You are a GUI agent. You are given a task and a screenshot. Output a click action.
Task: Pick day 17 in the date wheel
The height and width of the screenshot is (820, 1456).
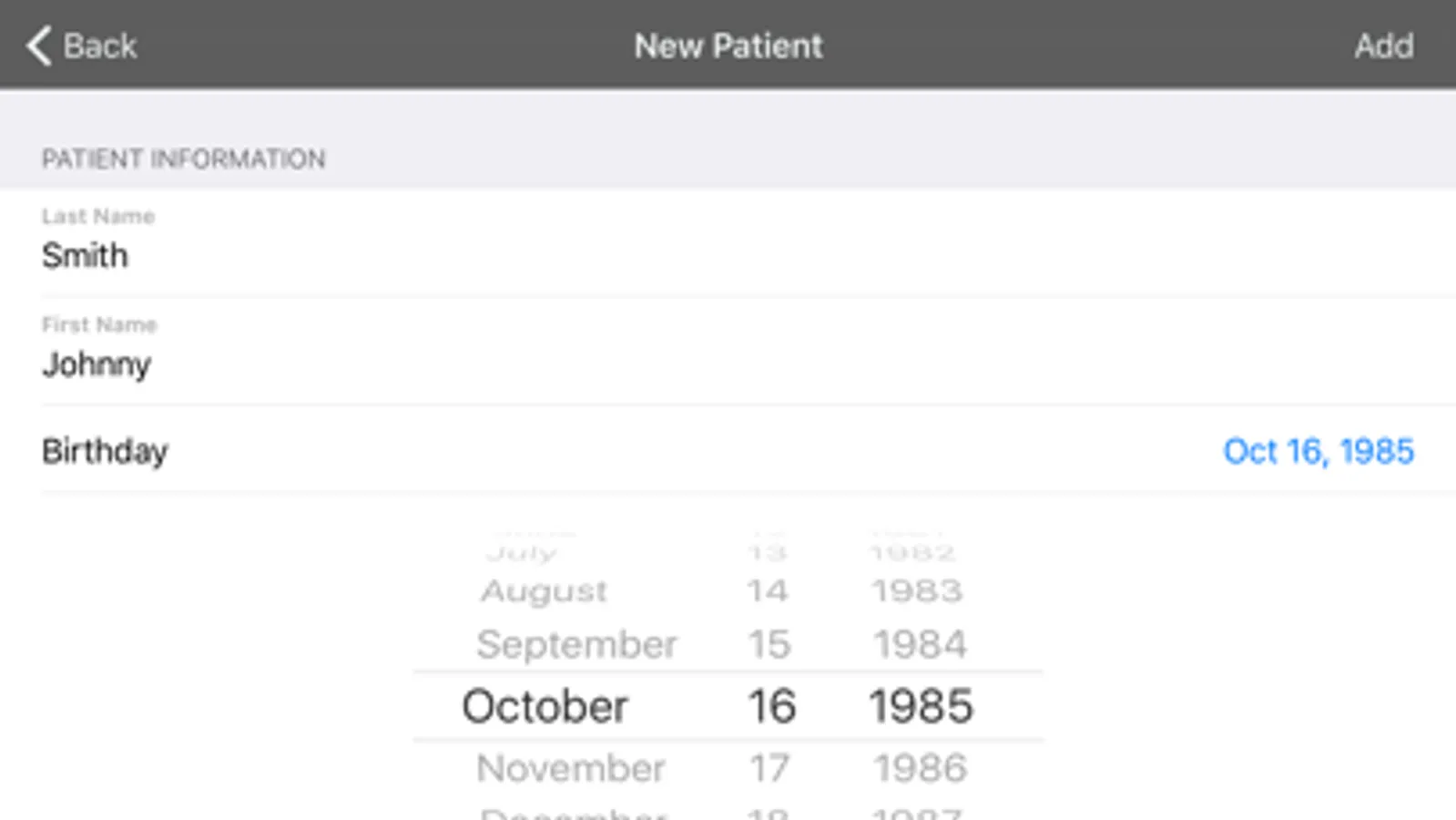[x=769, y=768]
